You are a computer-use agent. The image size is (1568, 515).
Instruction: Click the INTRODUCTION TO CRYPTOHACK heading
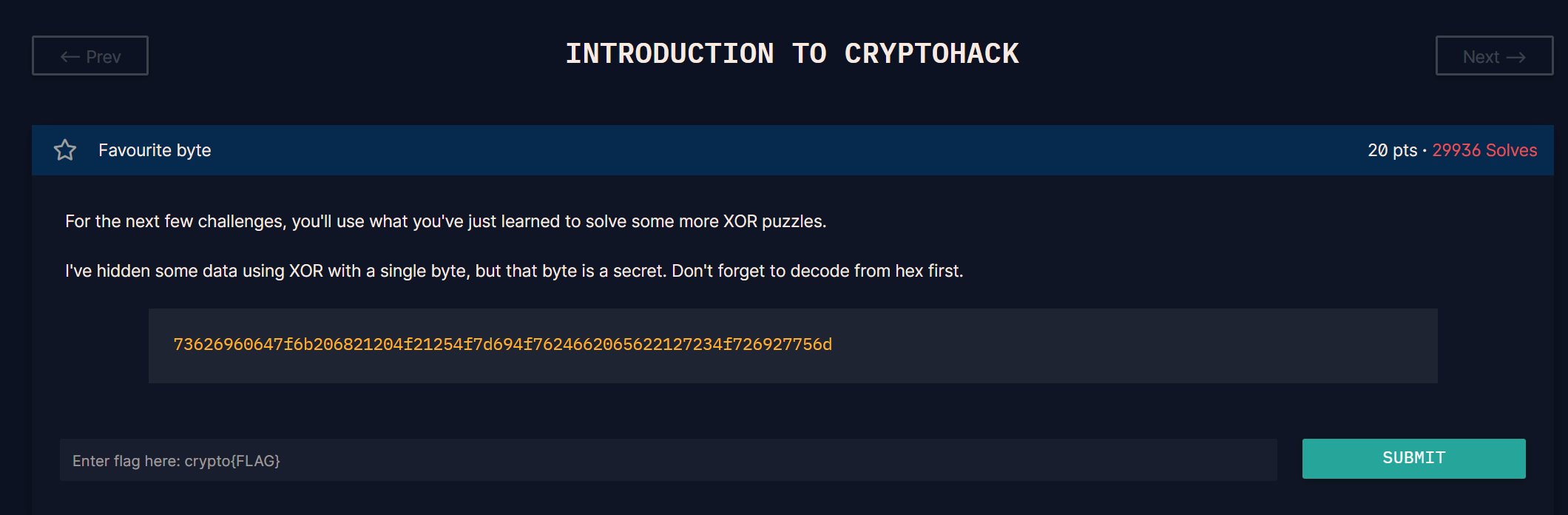coord(792,54)
